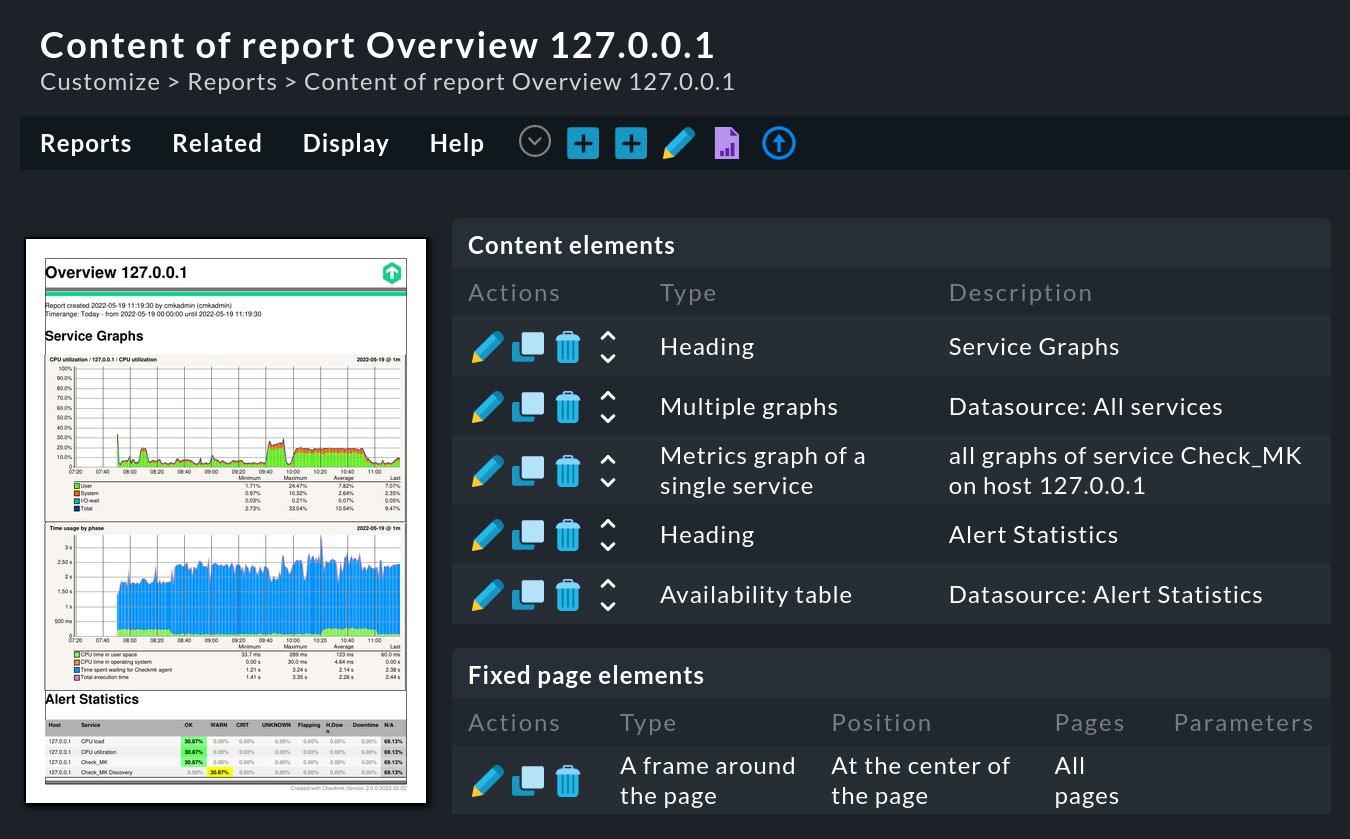1350x839 pixels.
Task: Move the Availability table element up
Action: point(608,586)
